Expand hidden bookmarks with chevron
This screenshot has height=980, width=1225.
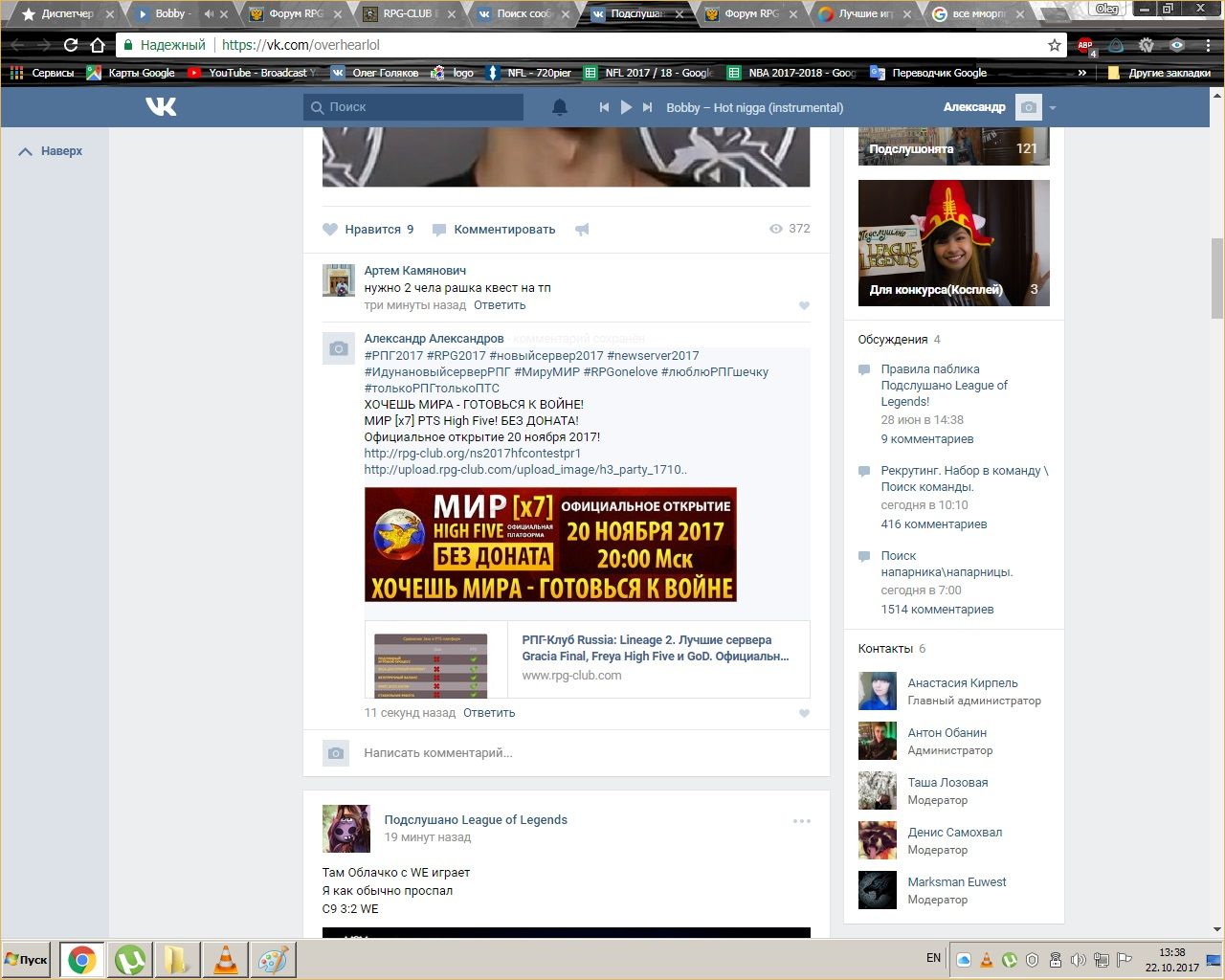(x=1082, y=73)
